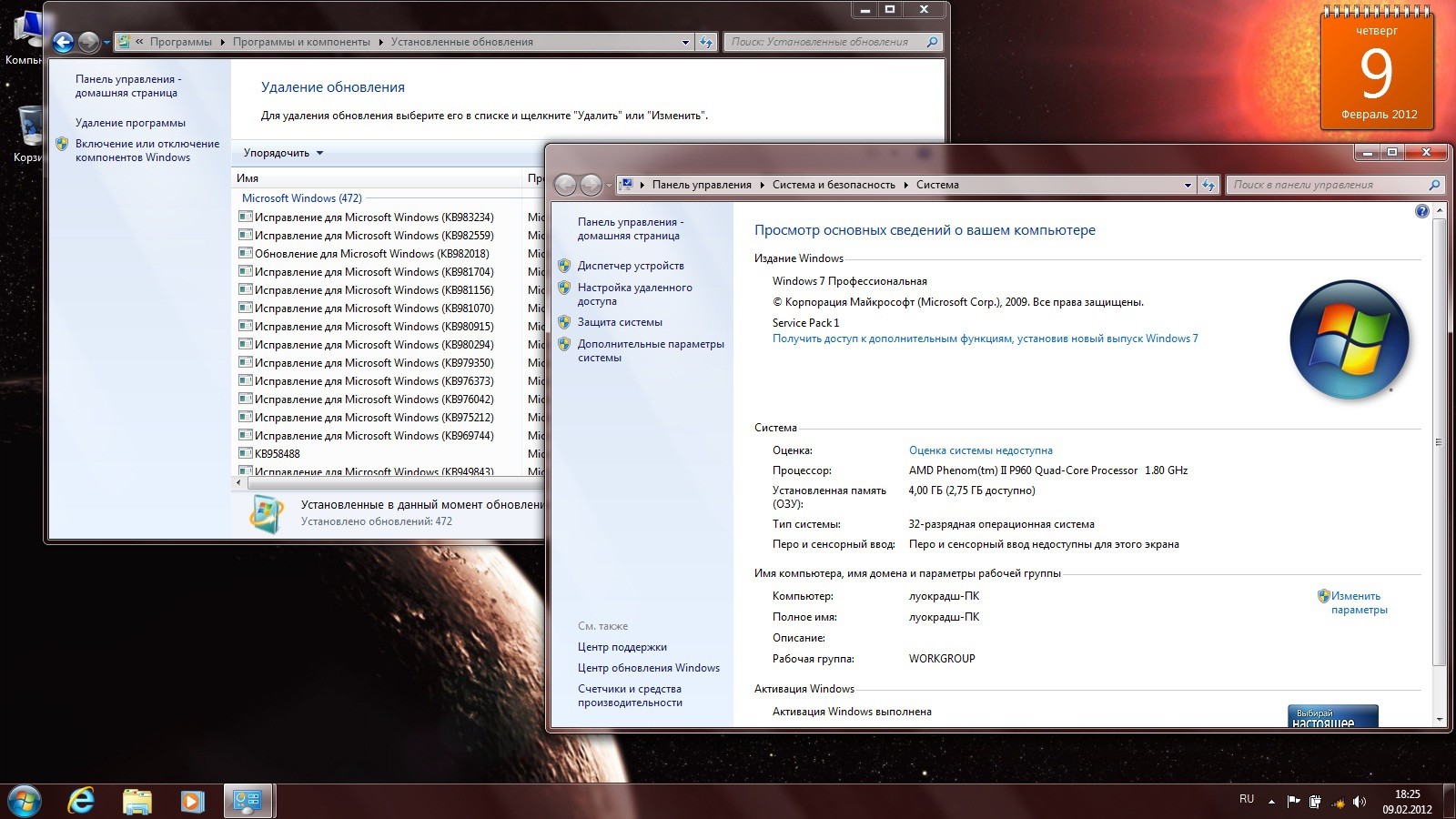
Task: Open Оценка системы недоступна link
Action: [x=980, y=450]
